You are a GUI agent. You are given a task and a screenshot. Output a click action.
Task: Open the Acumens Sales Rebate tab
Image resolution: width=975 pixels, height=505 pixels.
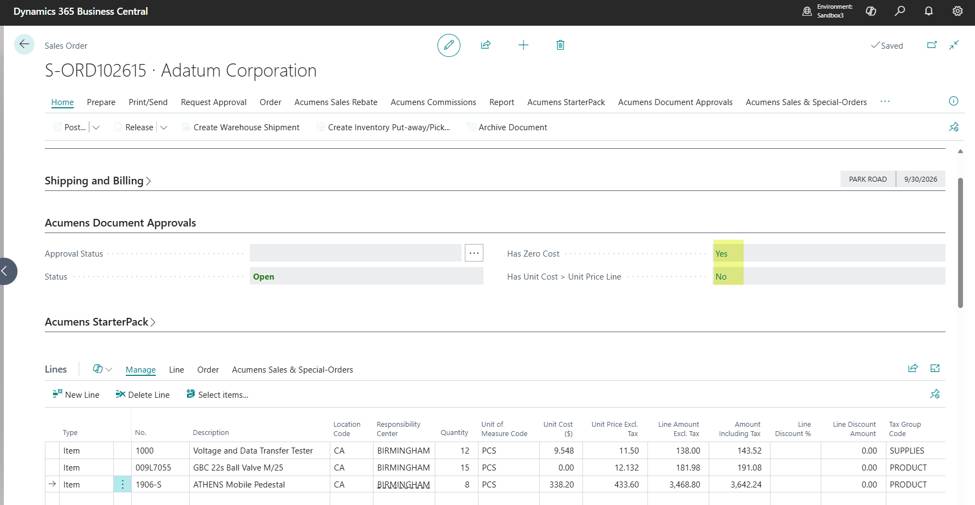(336, 102)
